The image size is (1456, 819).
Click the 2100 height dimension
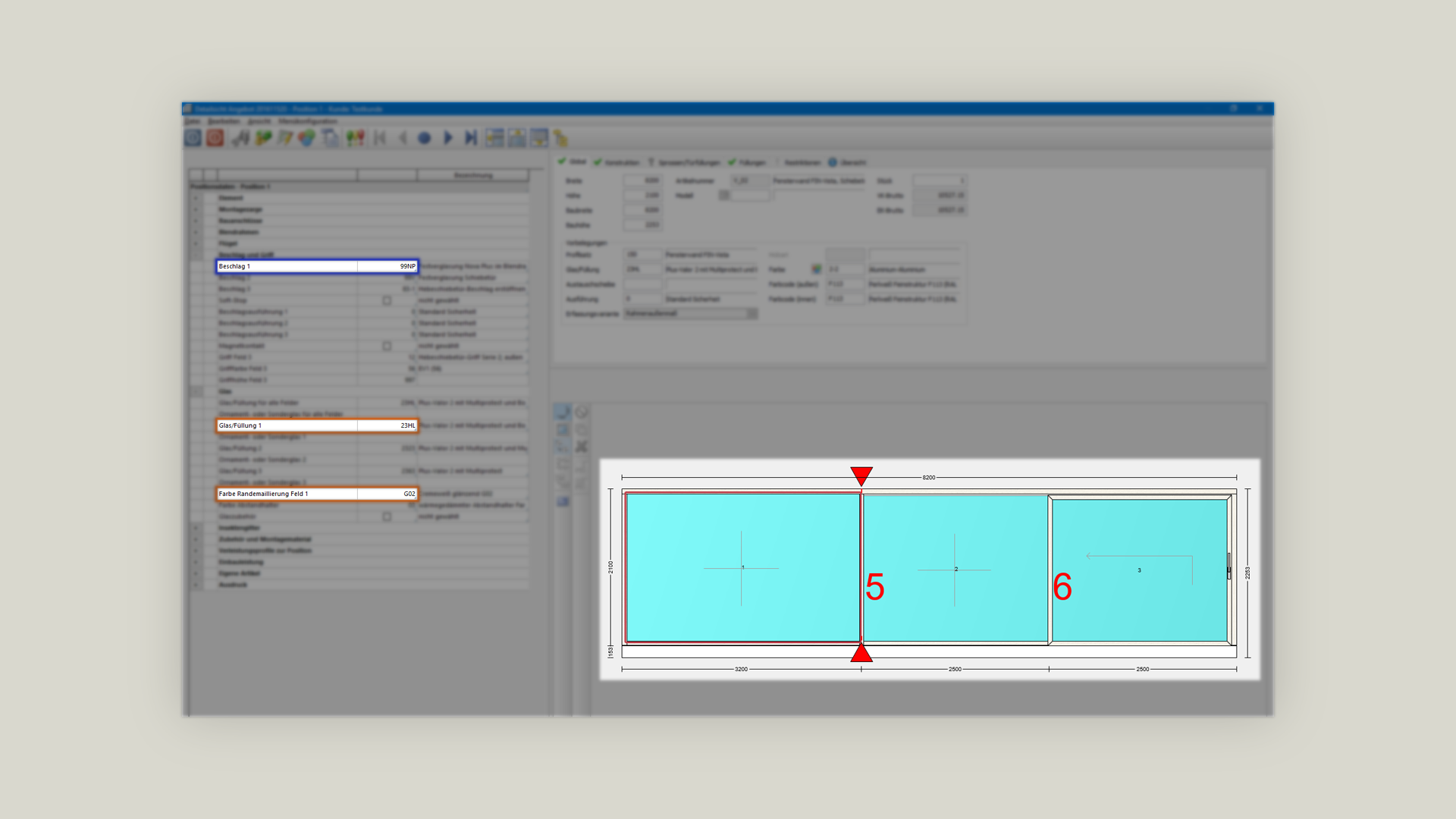(610, 567)
